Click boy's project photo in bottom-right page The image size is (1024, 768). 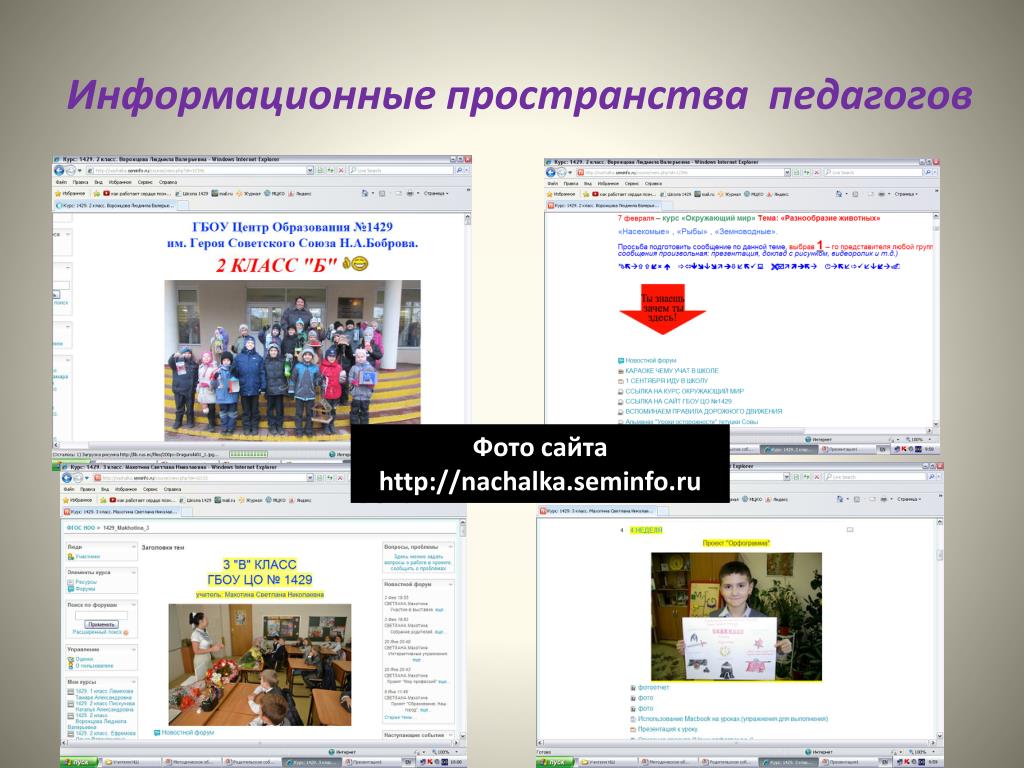(x=736, y=616)
